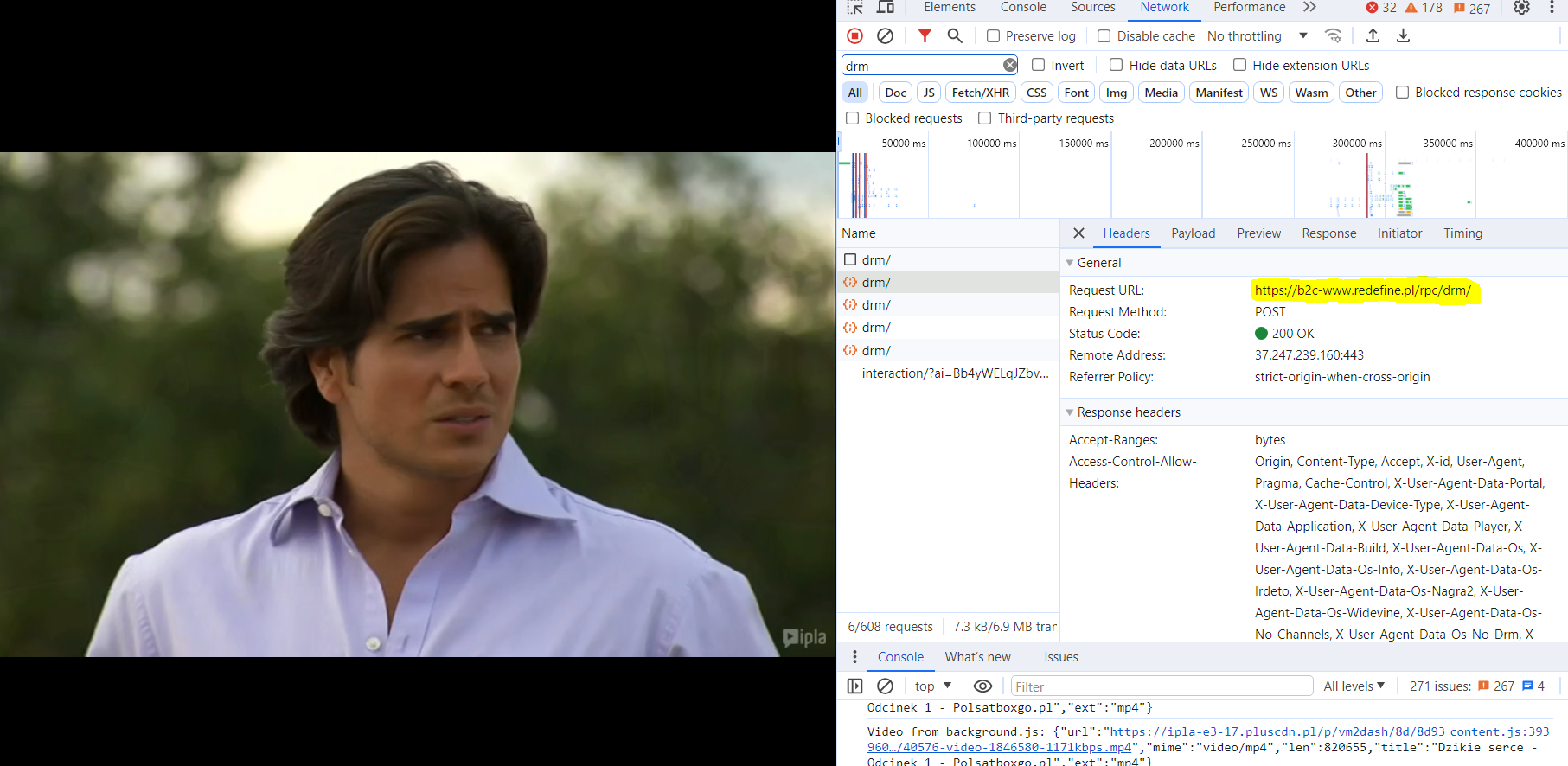Toggle console sidebar icon
Screen dimensions: 1568x766
pyautogui.click(x=854, y=686)
